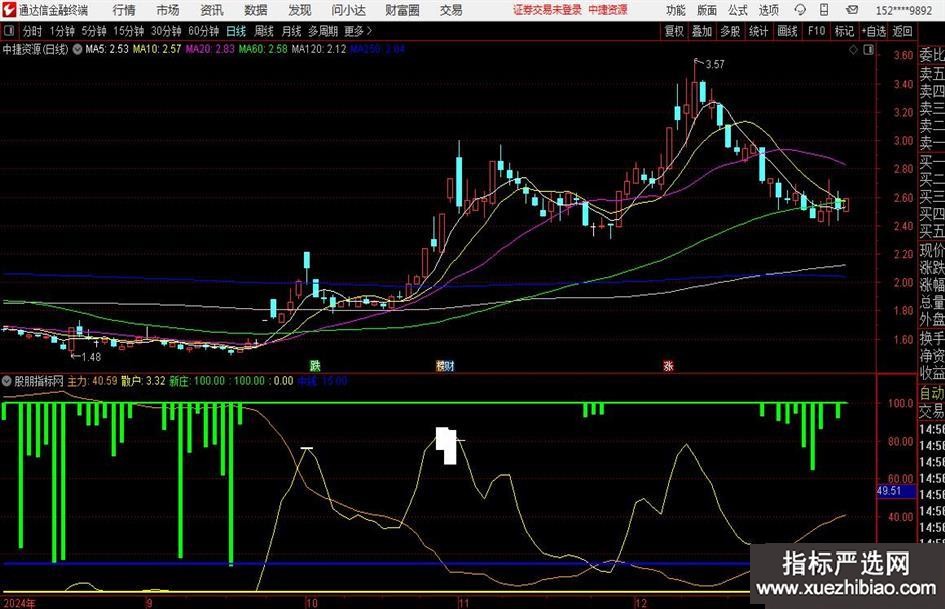Open the 市场 menu
Image resolution: width=945 pixels, height=609 pixels.
(168, 10)
